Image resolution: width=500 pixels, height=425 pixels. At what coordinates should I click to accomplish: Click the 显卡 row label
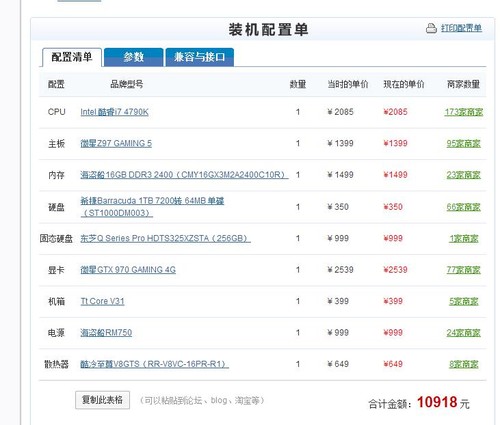pos(56,270)
